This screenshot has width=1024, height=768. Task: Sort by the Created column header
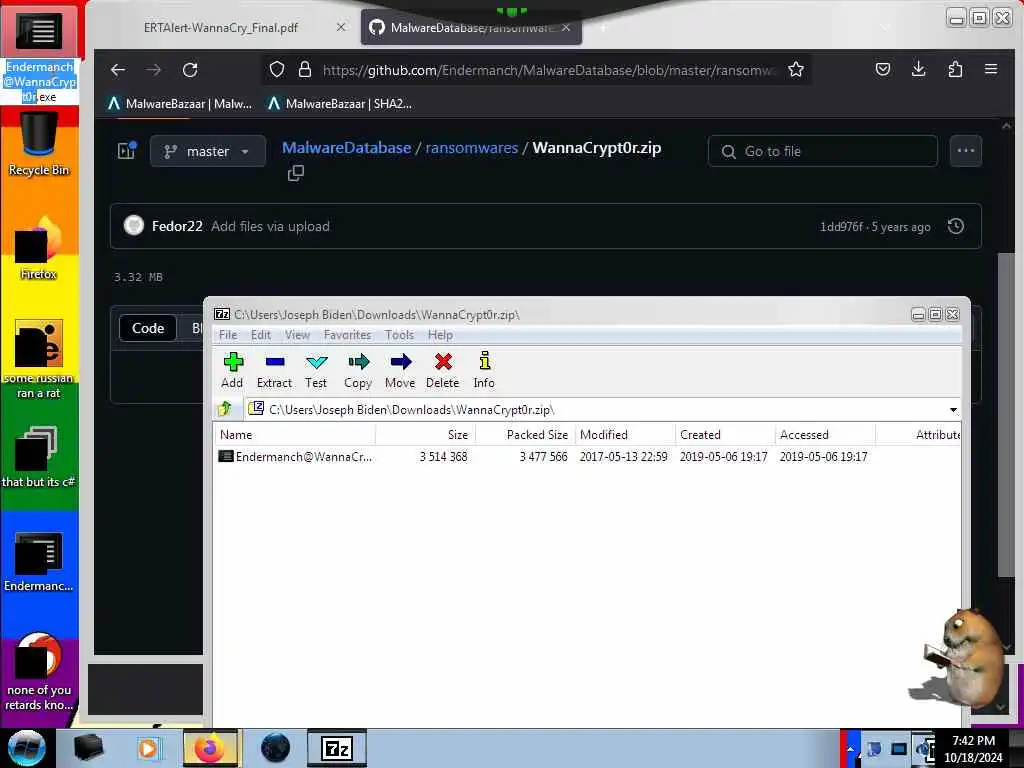[x=725, y=435]
